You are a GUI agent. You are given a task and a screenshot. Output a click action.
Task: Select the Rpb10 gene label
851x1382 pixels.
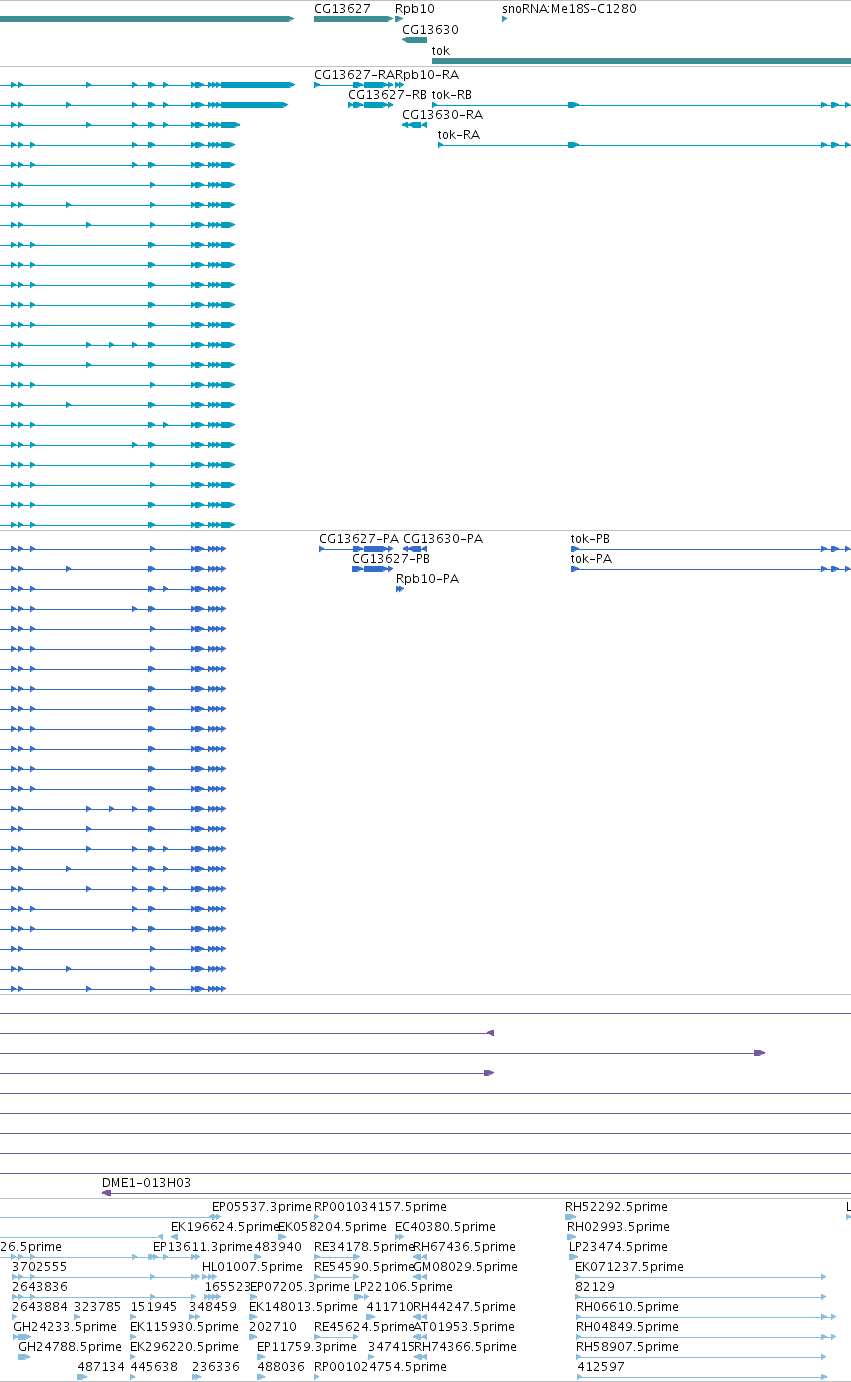point(415,8)
